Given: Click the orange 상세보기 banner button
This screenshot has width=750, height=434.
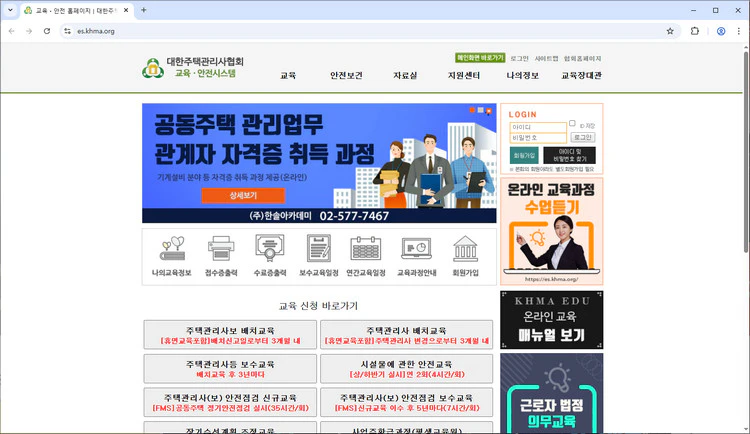Looking at the screenshot, I should (243, 195).
